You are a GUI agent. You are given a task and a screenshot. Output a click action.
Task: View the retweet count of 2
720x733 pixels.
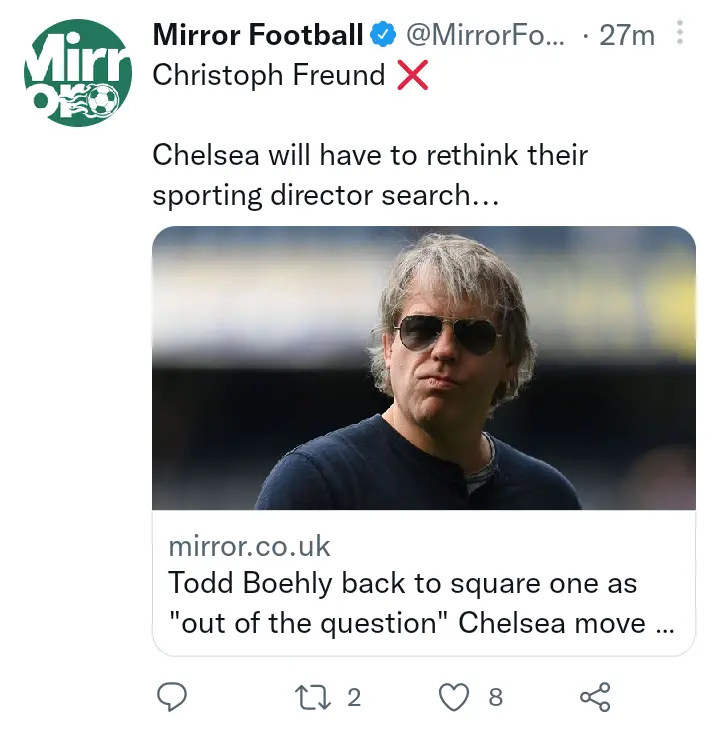[x=354, y=697]
